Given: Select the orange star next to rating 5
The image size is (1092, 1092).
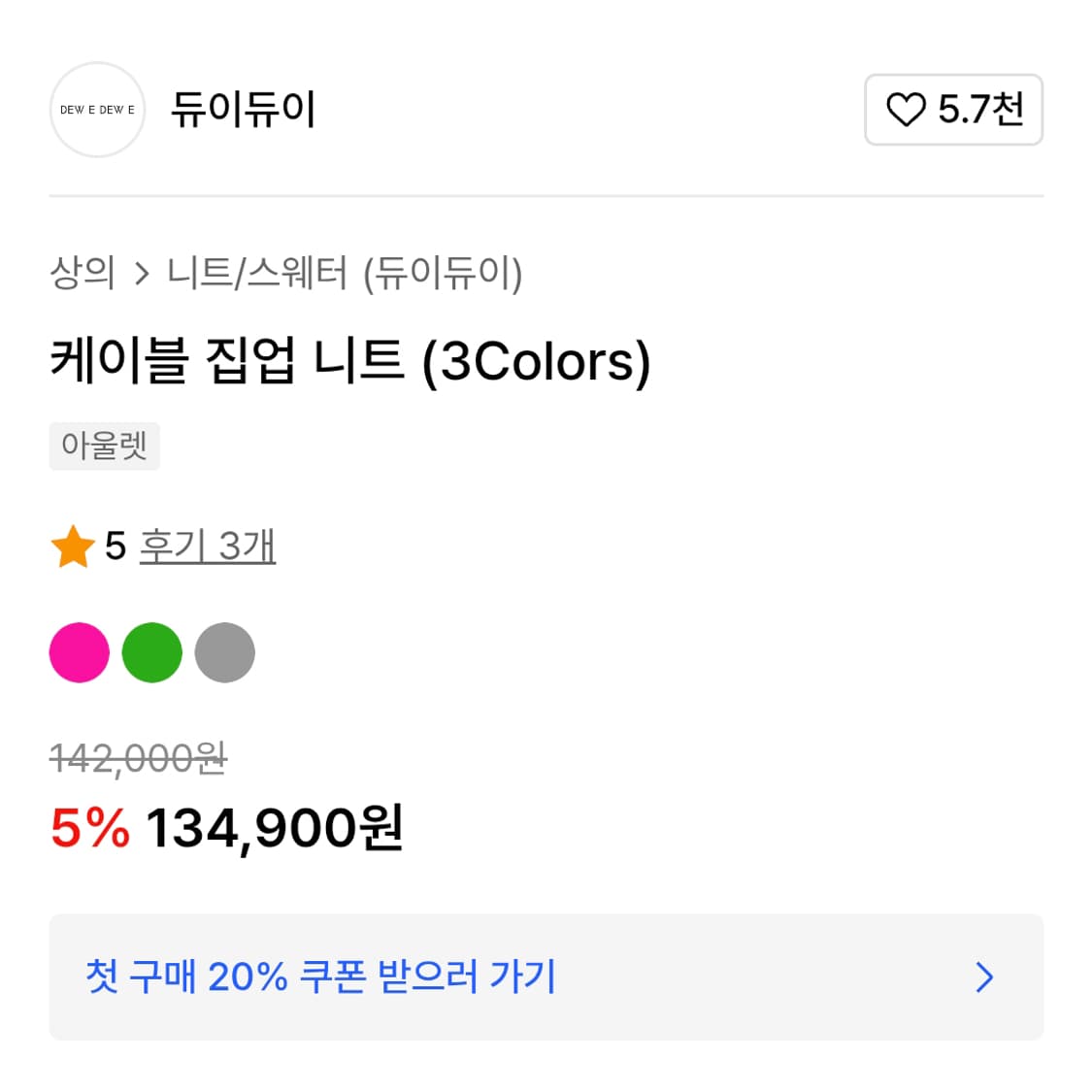Looking at the screenshot, I should tap(73, 546).
